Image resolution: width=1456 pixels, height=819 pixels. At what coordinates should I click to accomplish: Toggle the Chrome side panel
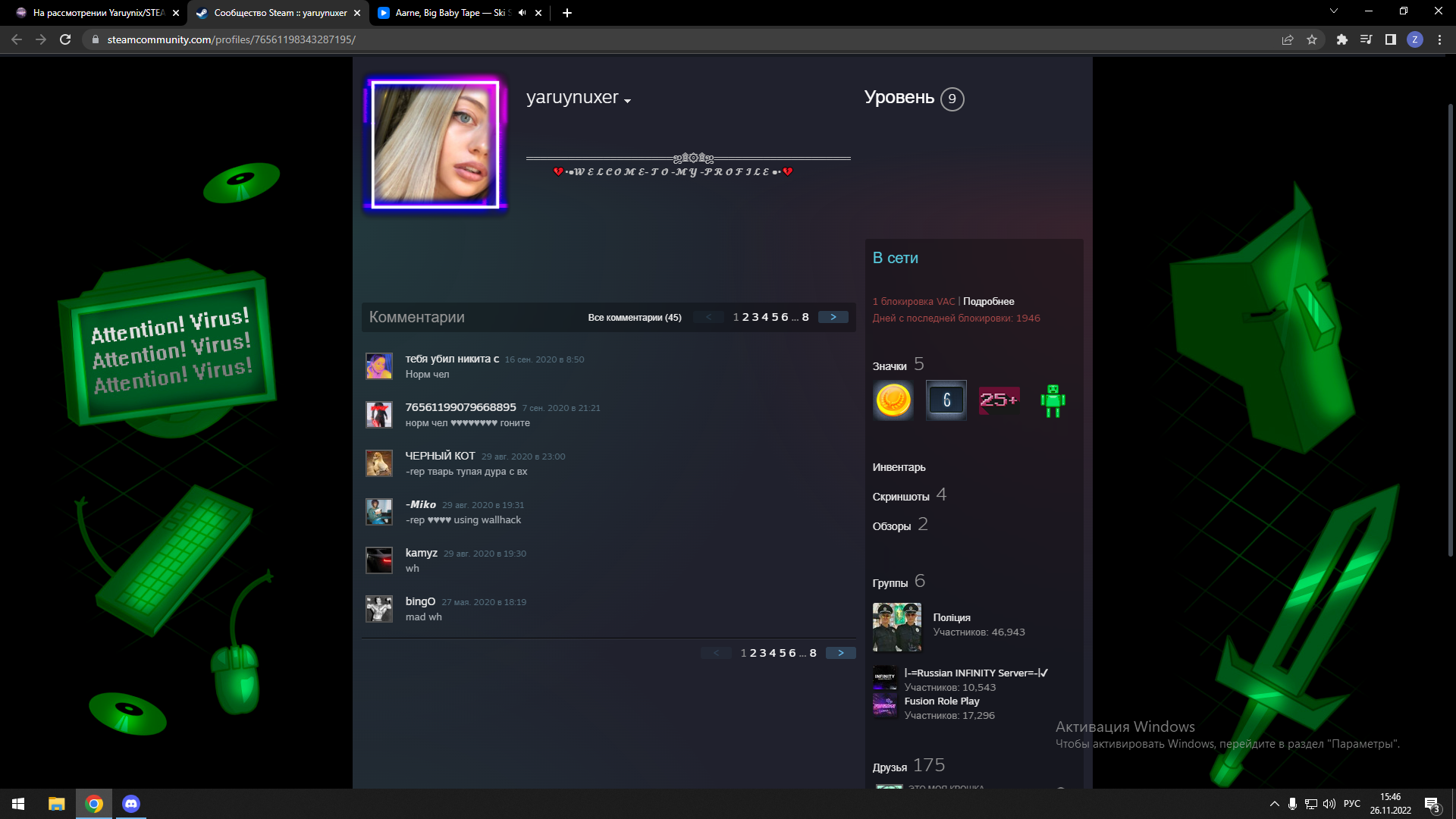point(1390,39)
